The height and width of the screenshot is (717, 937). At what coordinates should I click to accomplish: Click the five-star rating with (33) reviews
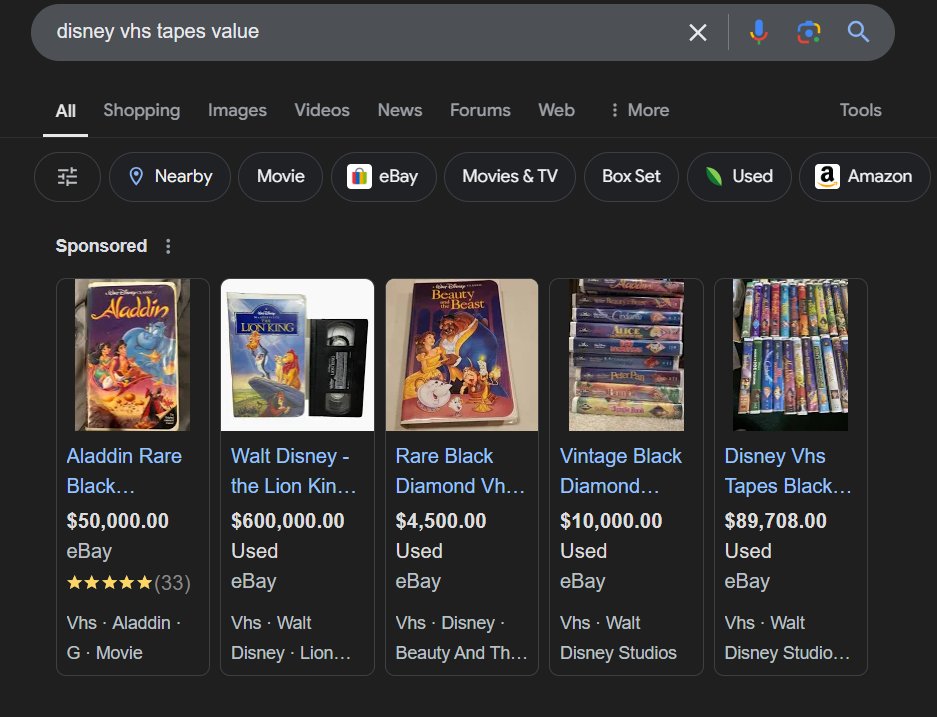(x=128, y=583)
